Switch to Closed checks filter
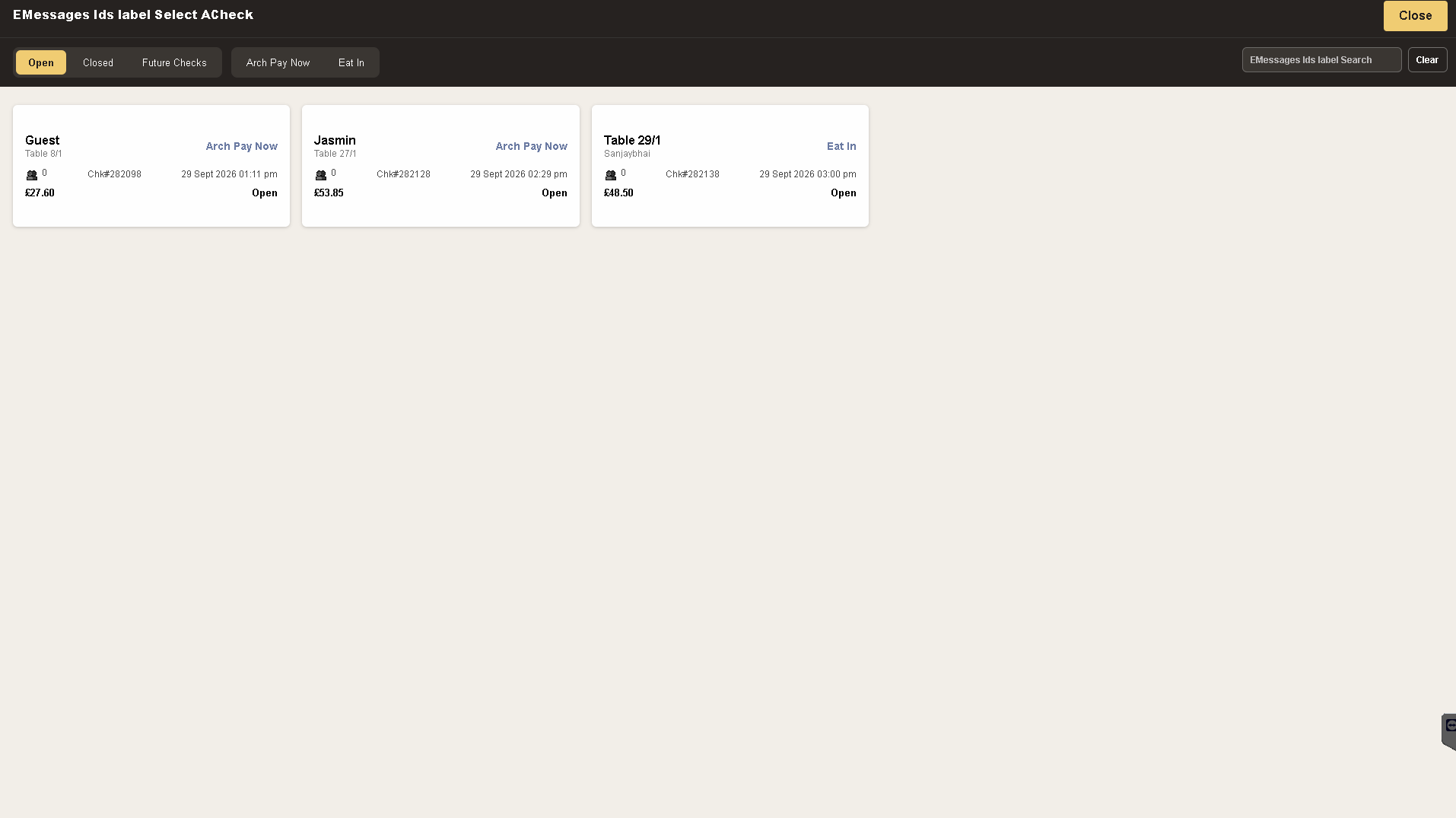Screen dimensions: 1456x818 click(x=98, y=62)
